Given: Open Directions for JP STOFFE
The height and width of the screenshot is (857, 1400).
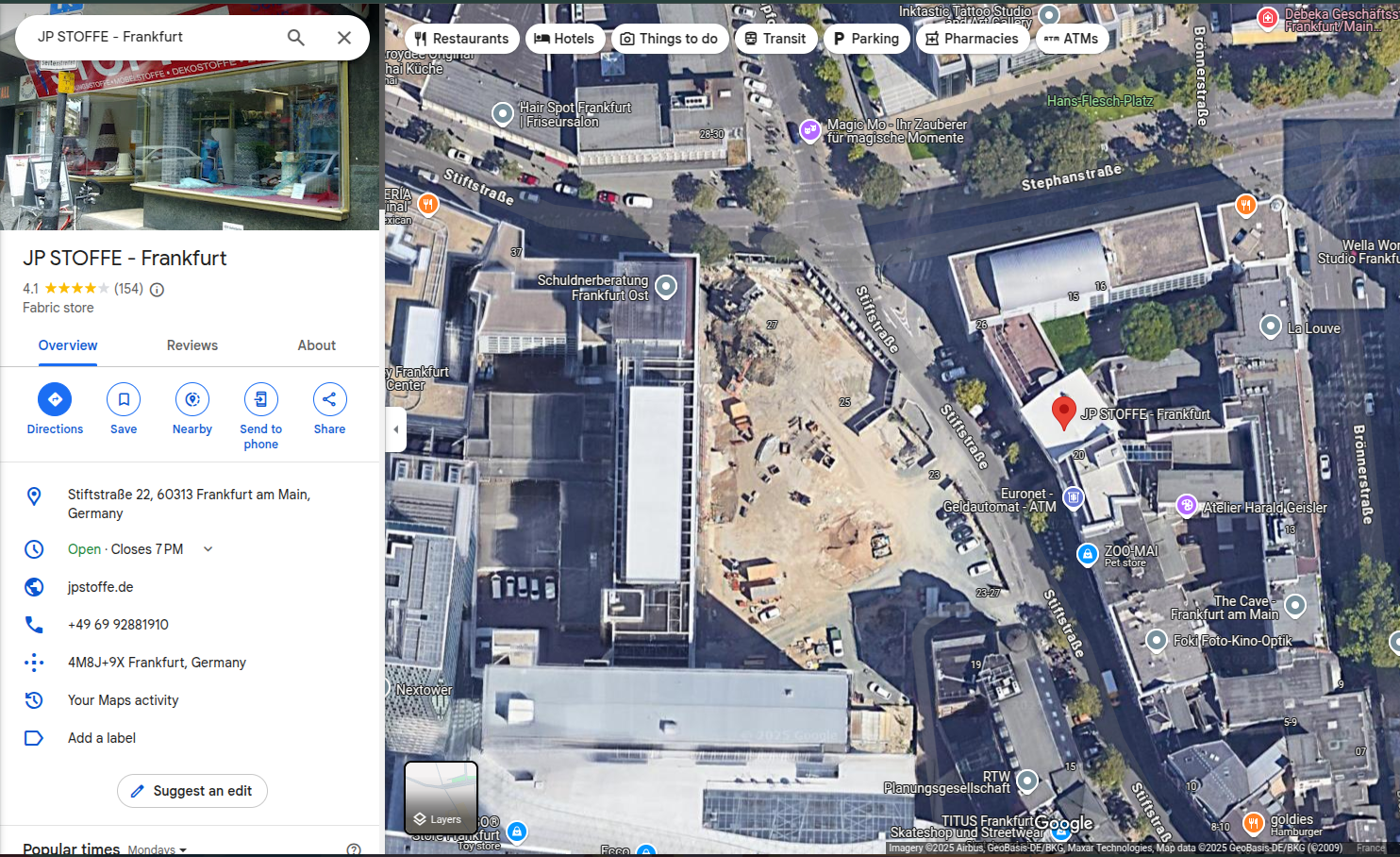Looking at the screenshot, I should [x=54, y=399].
